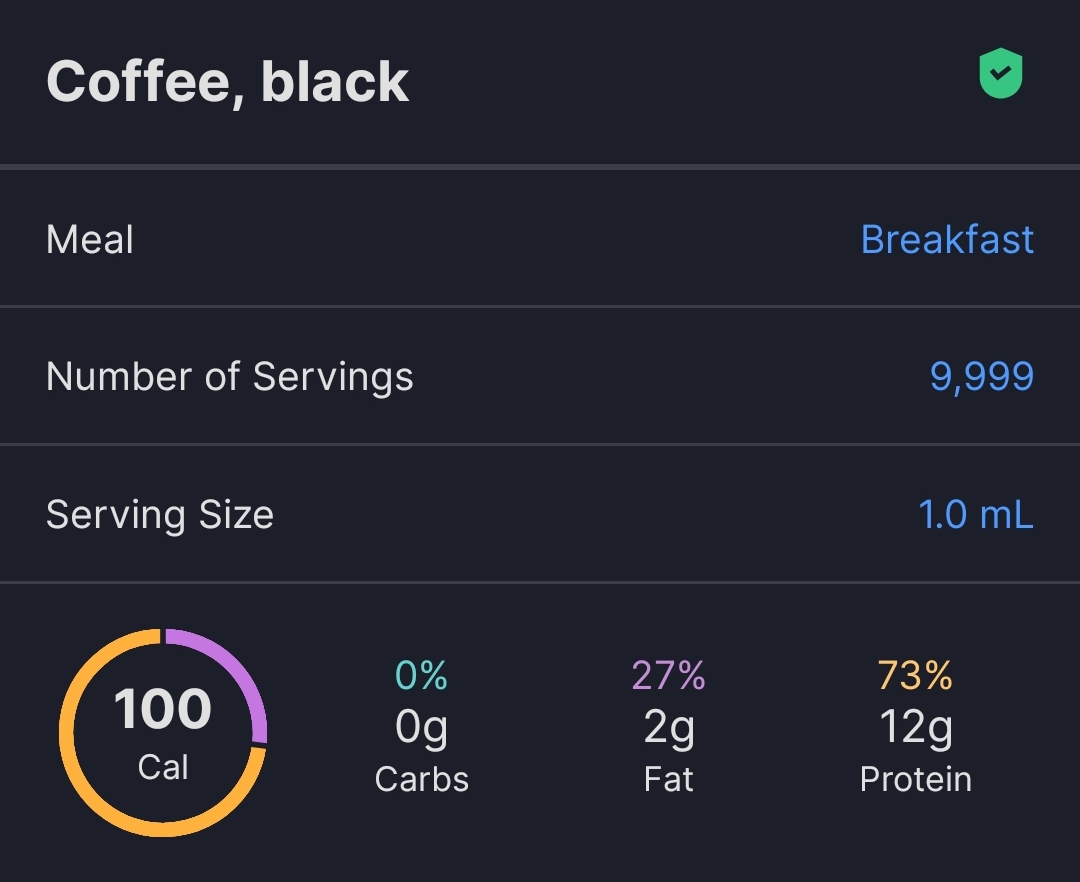Edit the 9,999 servings value
Viewport: 1080px width, 882px height.
[981, 377]
